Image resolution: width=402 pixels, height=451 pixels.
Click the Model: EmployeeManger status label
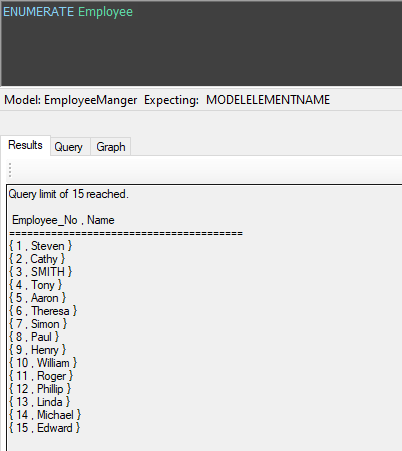[71, 100]
